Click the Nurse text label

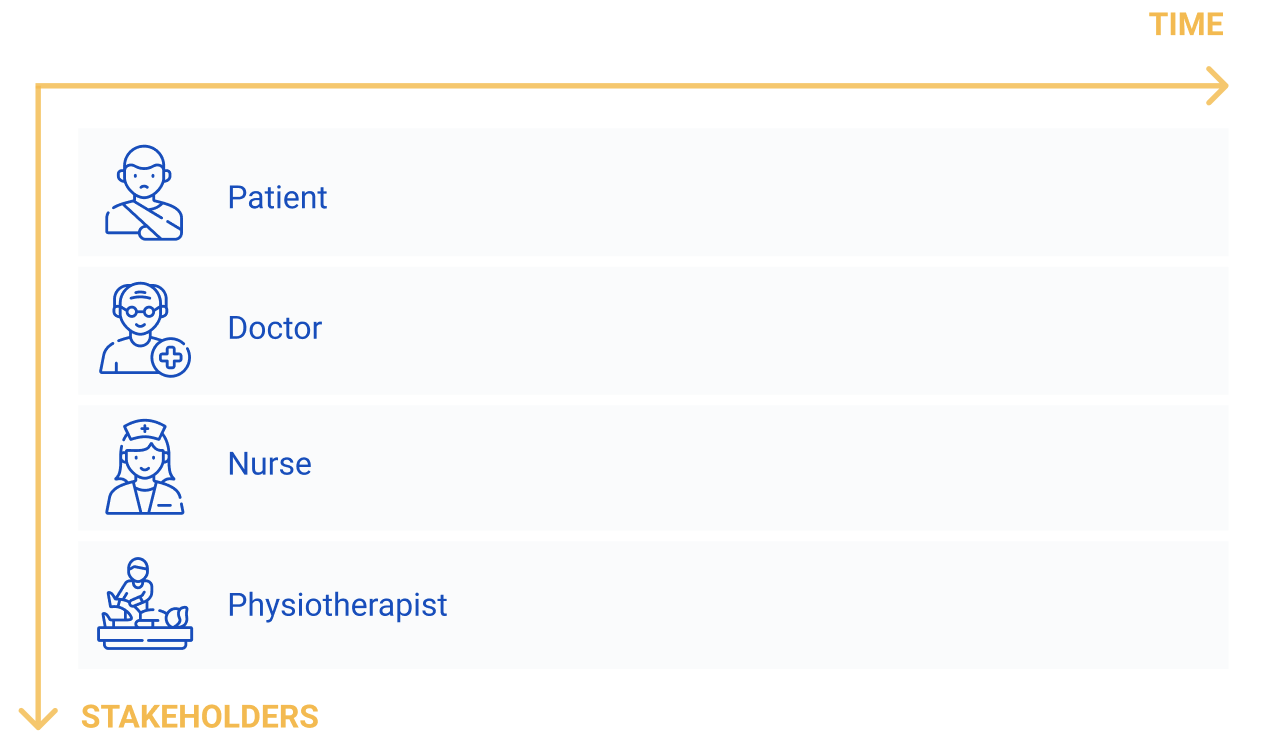(270, 464)
